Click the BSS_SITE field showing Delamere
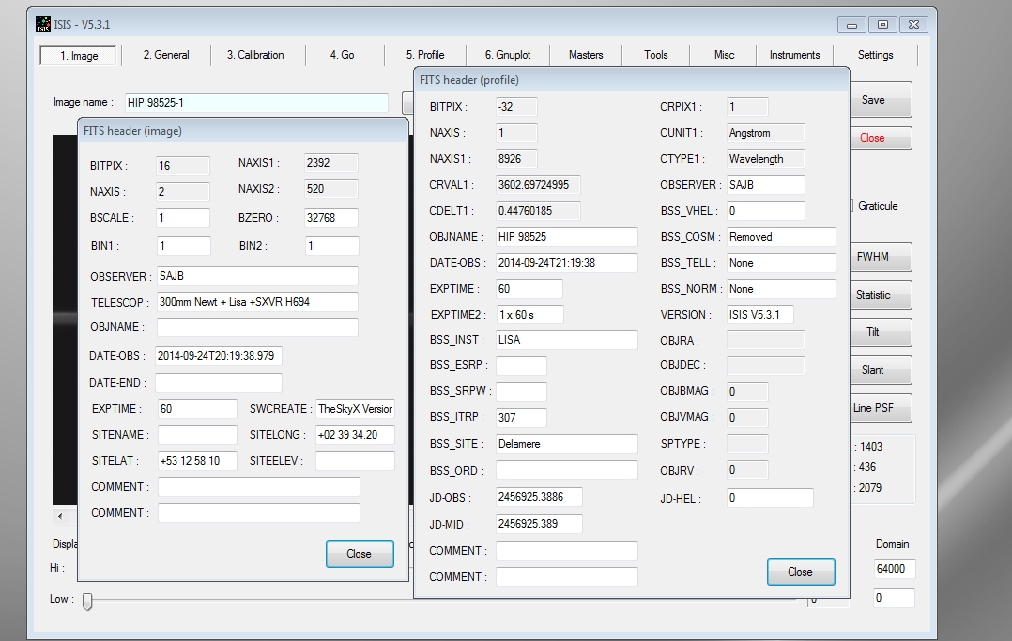This screenshot has height=641, width=1012. pyautogui.click(x=567, y=443)
